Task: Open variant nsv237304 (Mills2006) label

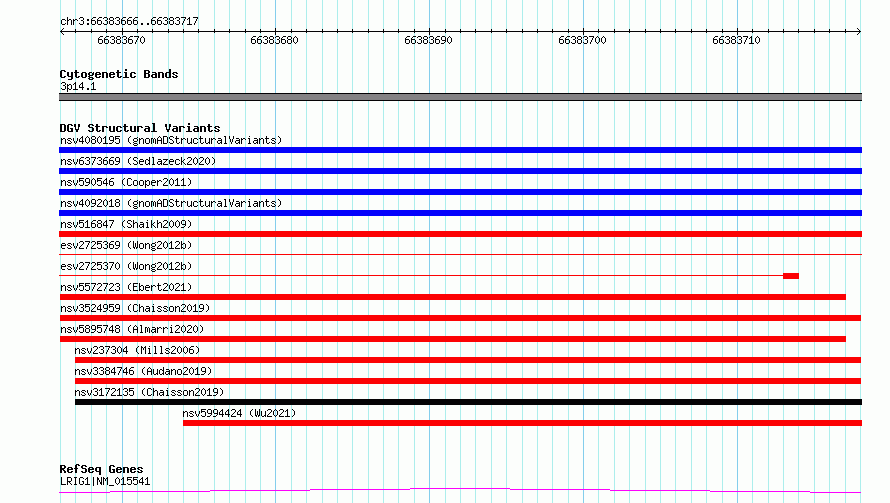Action: coord(137,350)
